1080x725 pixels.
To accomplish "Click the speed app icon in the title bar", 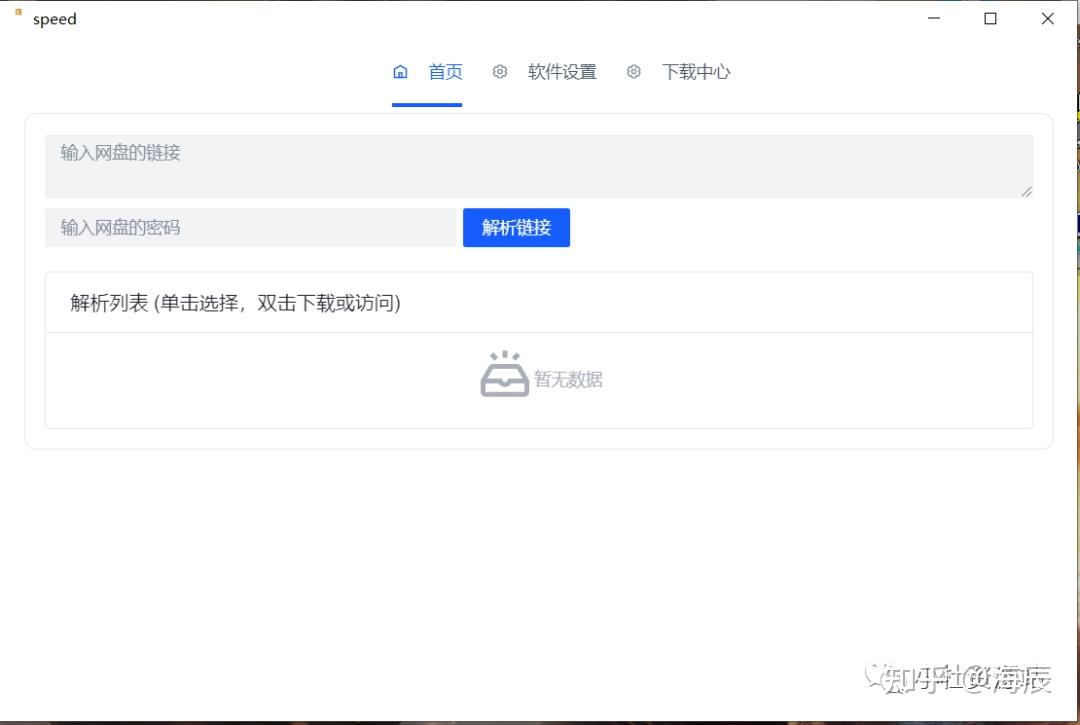I will pos(19,12).
